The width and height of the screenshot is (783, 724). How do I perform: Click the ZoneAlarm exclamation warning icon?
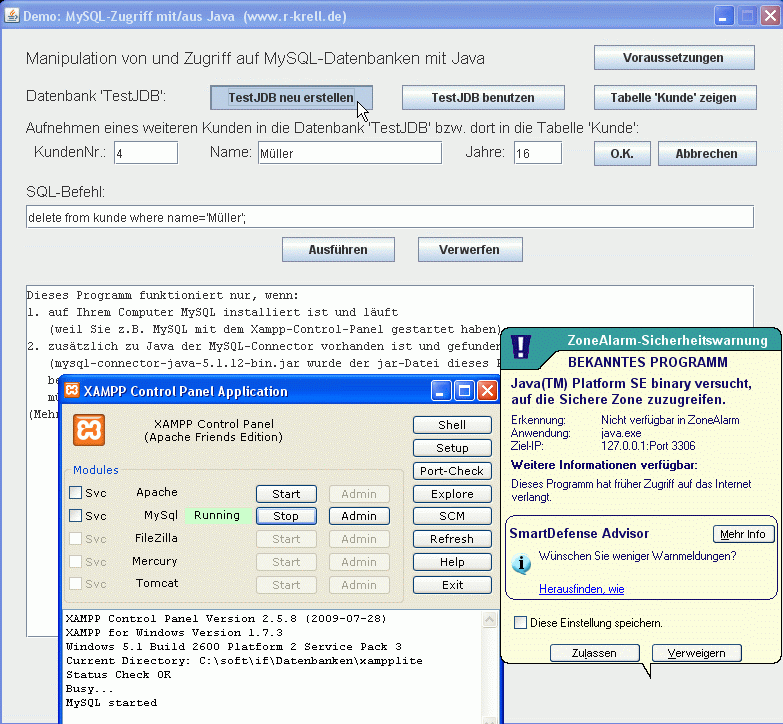pos(521,347)
